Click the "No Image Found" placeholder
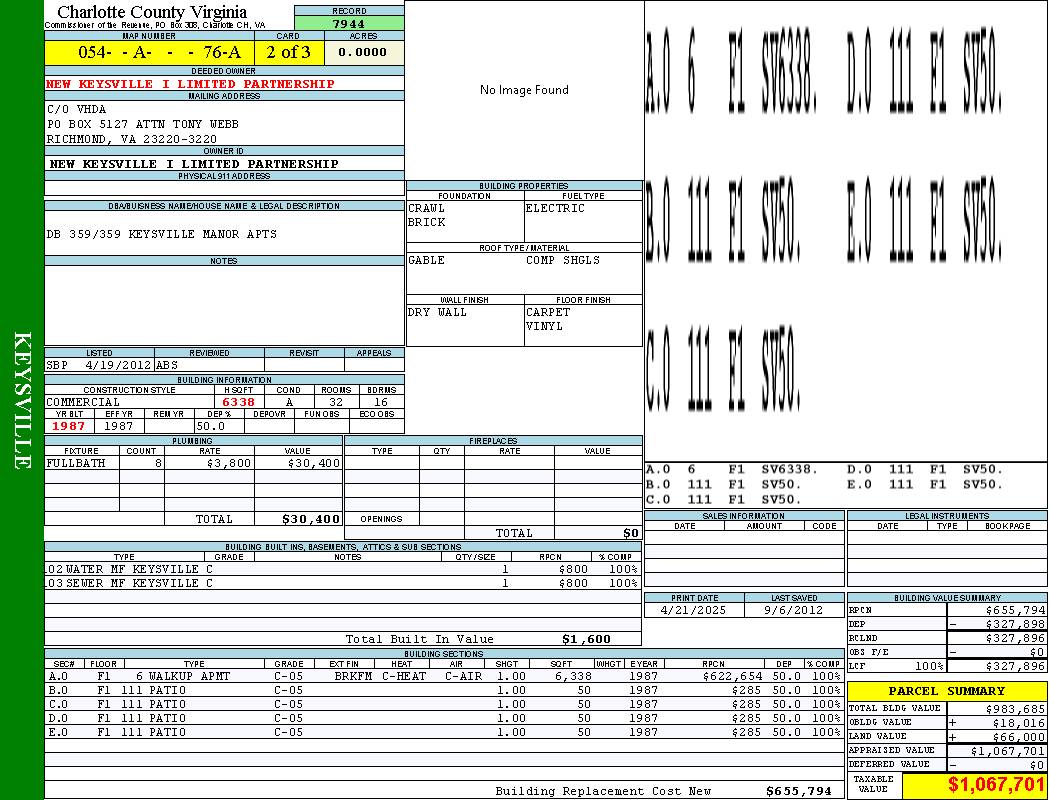Image resolution: width=1050 pixels, height=800 pixels. pos(524,90)
